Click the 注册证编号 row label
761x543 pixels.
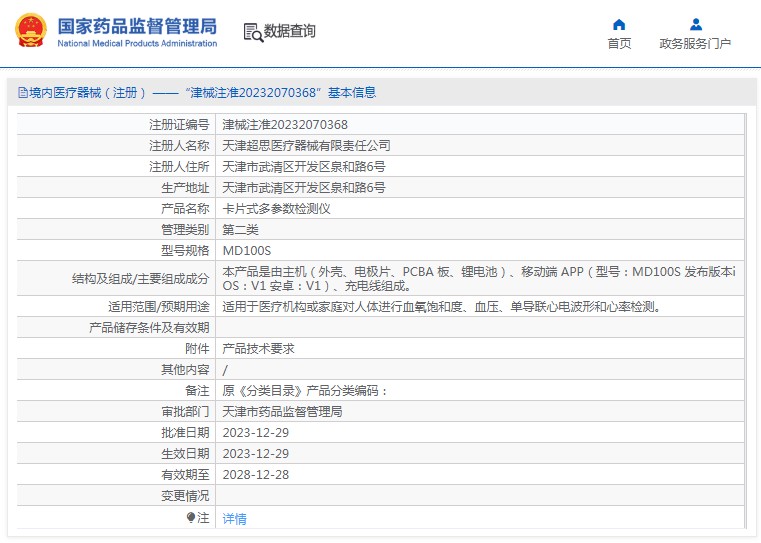pyautogui.click(x=179, y=125)
